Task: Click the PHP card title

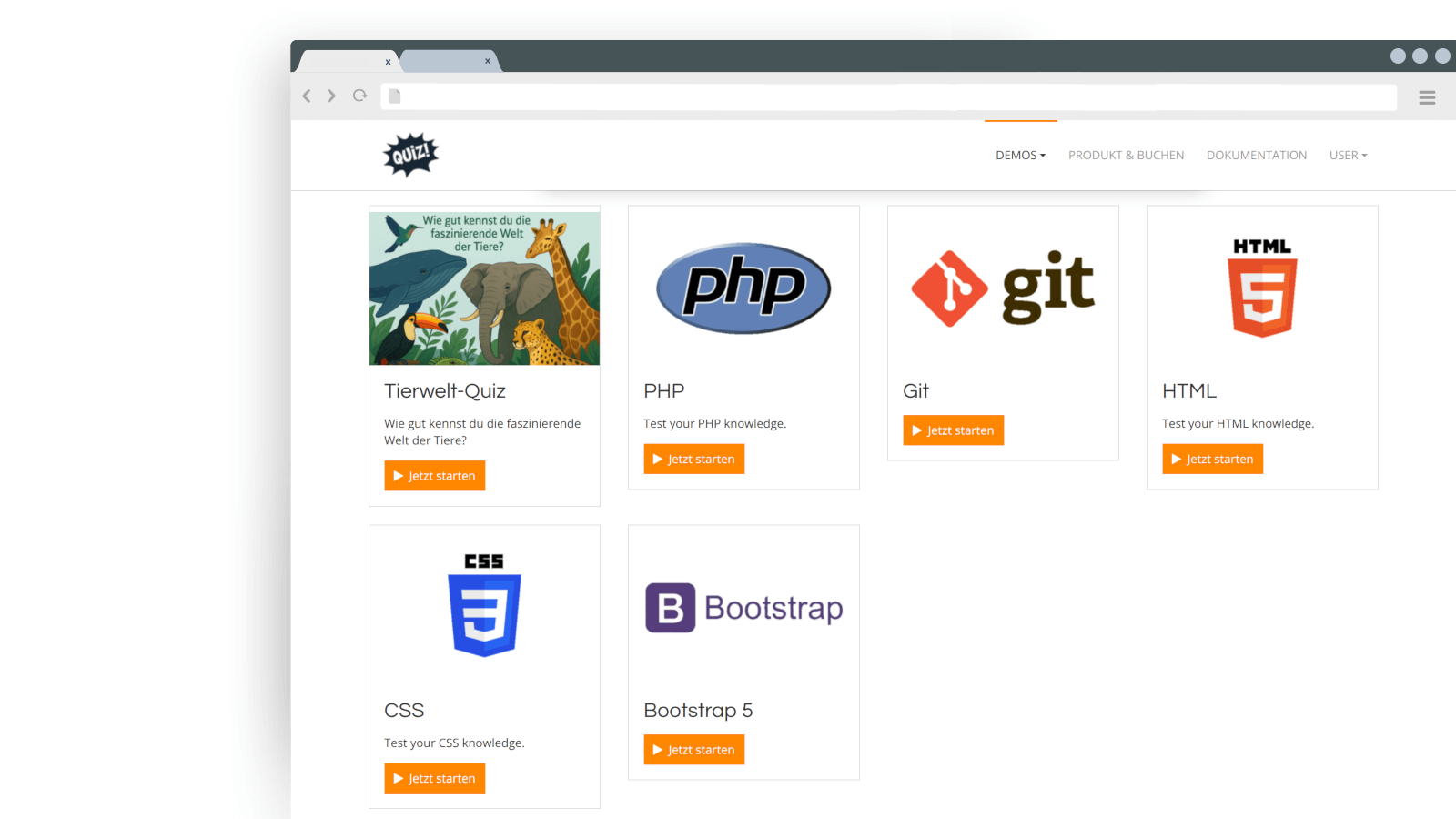Action: [x=663, y=390]
